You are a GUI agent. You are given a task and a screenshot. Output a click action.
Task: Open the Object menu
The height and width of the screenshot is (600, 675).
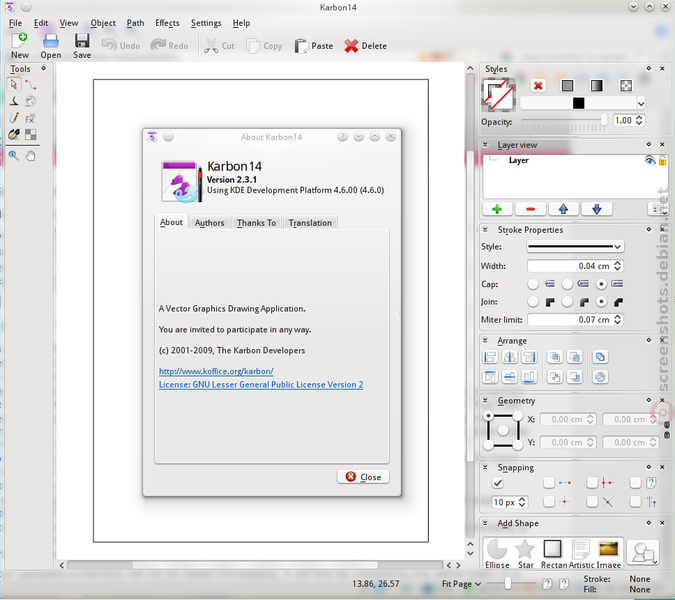click(103, 23)
